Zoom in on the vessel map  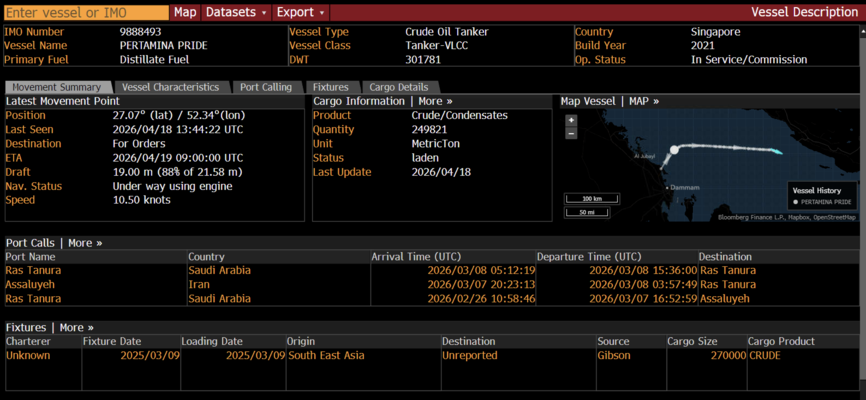click(x=571, y=121)
